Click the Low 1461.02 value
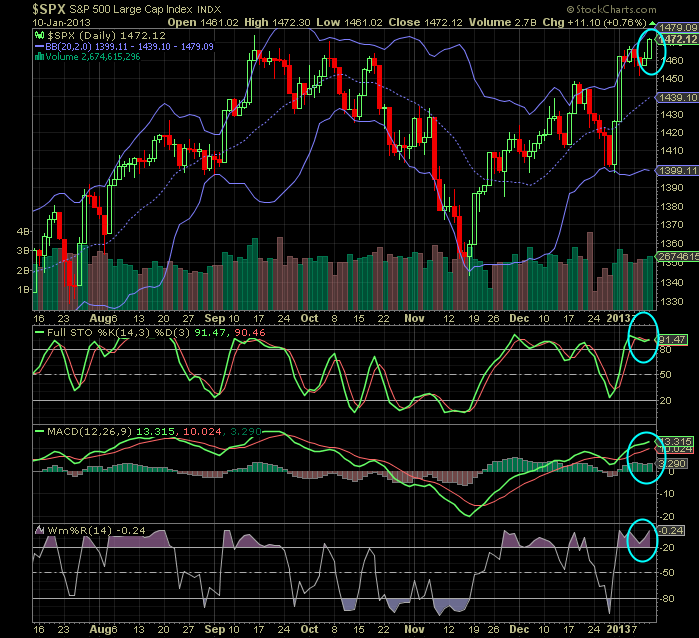This screenshot has height=638, width=699. pos(350,22)
